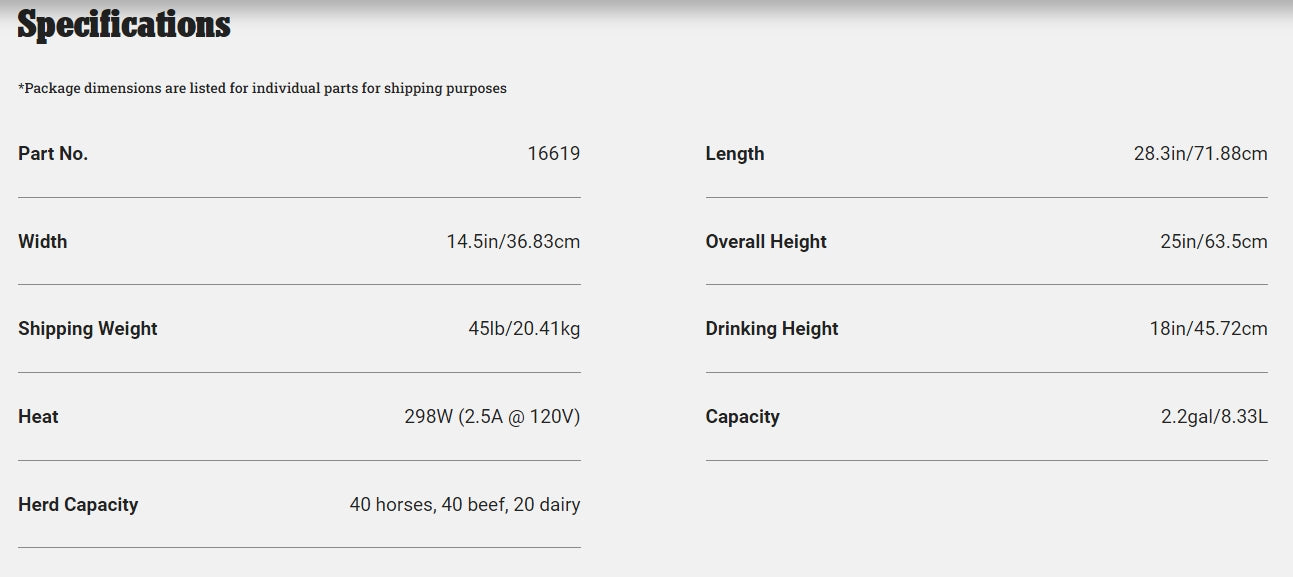Select the Heat label
The width and height of the screenshot is (1293, 577).
click(x=38, y=417)
